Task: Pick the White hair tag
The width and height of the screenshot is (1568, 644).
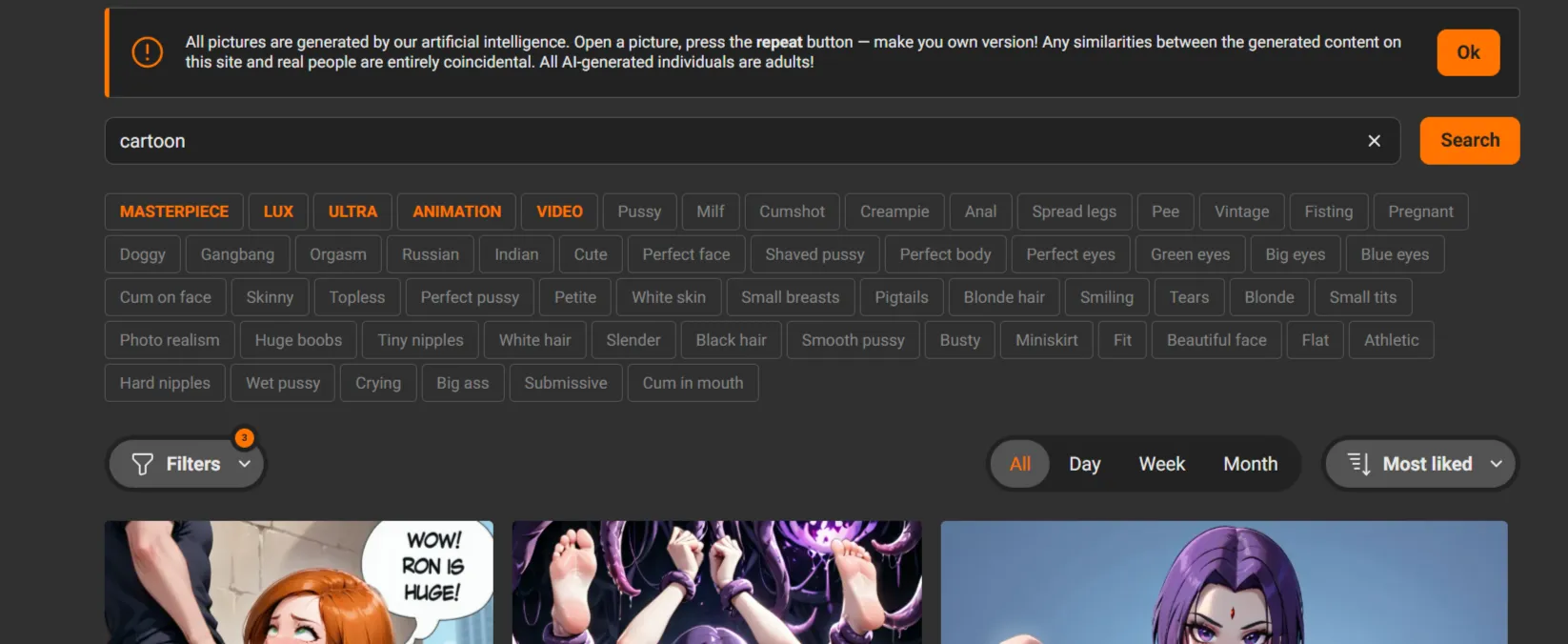Action: [x=534, y=340]
